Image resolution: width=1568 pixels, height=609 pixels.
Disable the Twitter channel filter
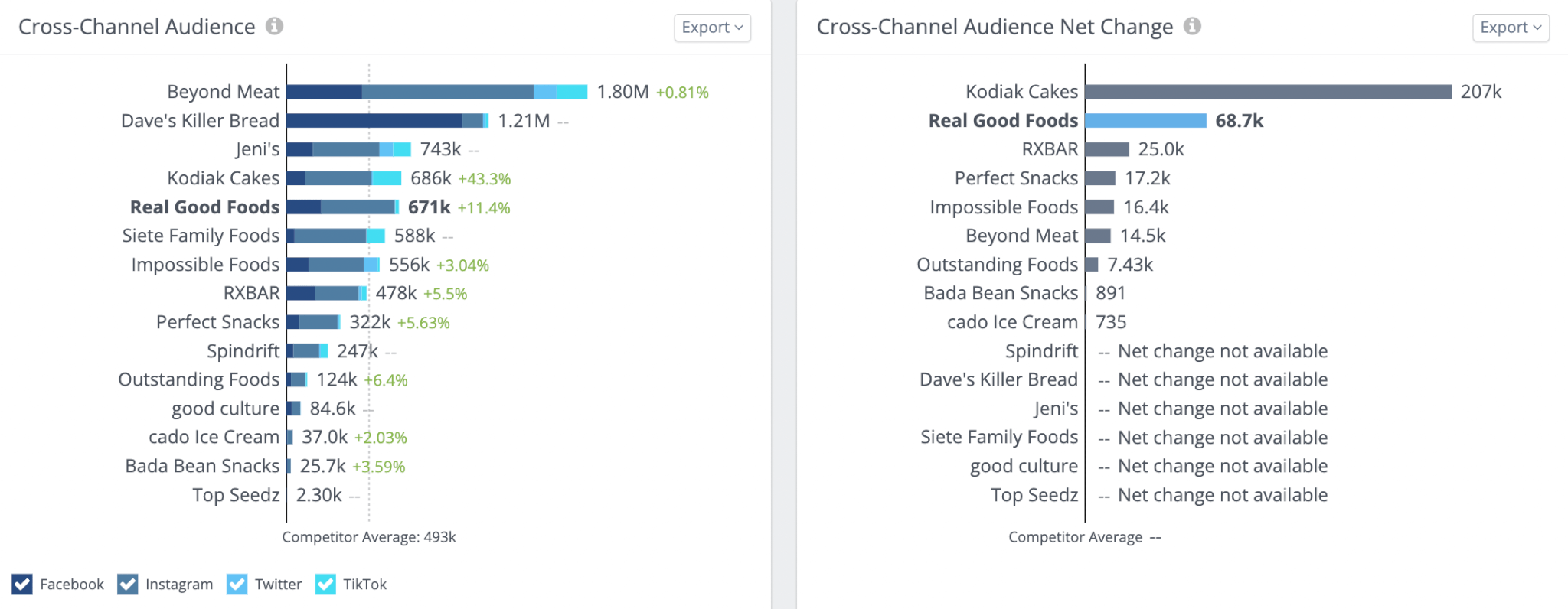(237, 584)
